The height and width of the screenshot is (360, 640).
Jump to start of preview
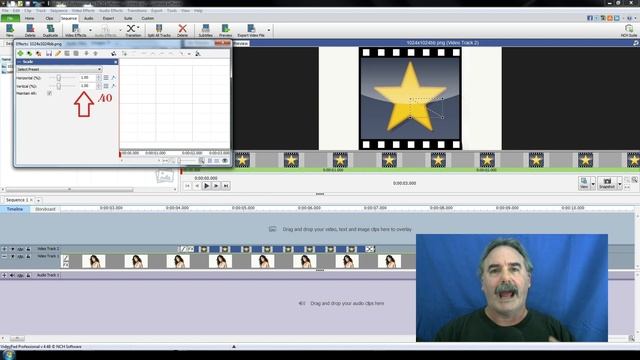tap(187, 186)
